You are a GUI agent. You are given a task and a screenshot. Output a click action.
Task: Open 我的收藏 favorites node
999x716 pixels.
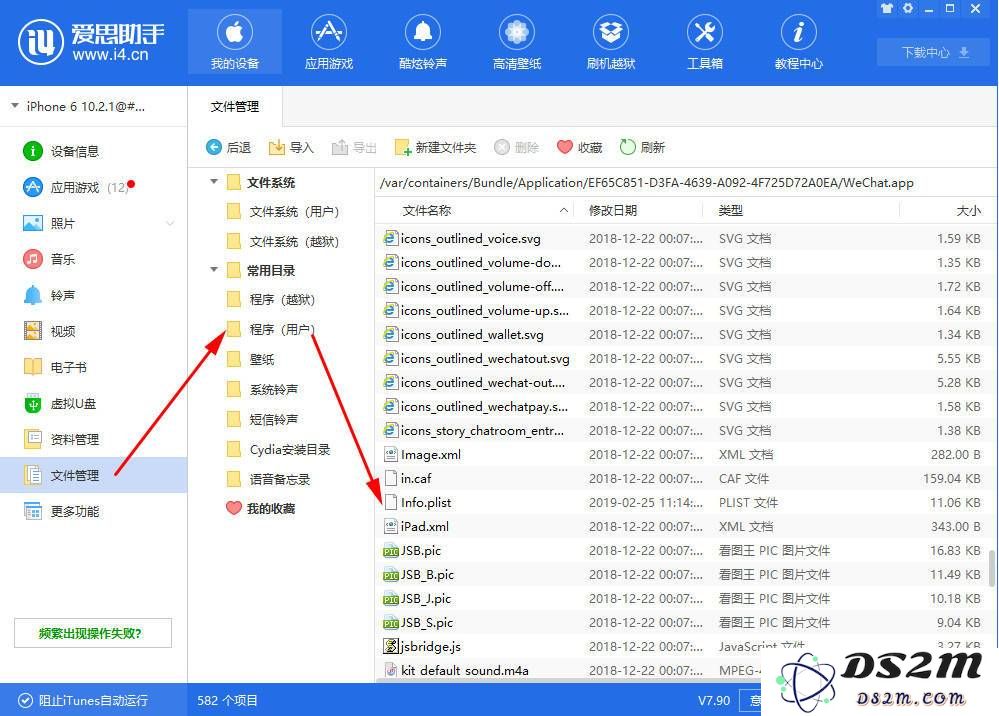[261, 508]
